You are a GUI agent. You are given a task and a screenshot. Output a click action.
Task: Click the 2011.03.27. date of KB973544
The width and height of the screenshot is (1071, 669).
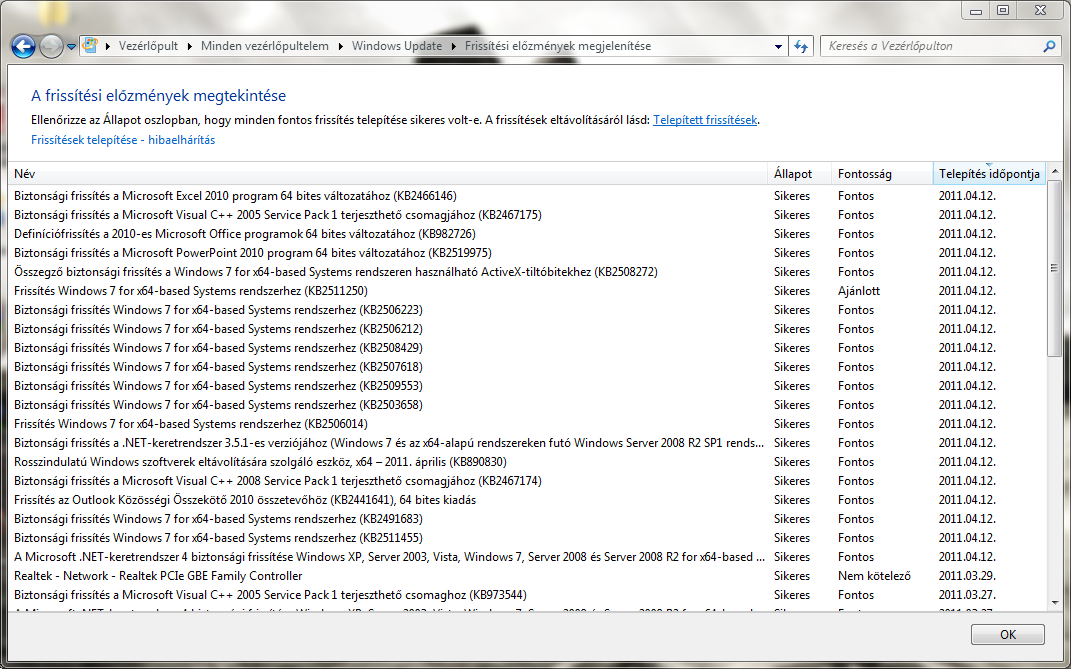pos(967,596)
